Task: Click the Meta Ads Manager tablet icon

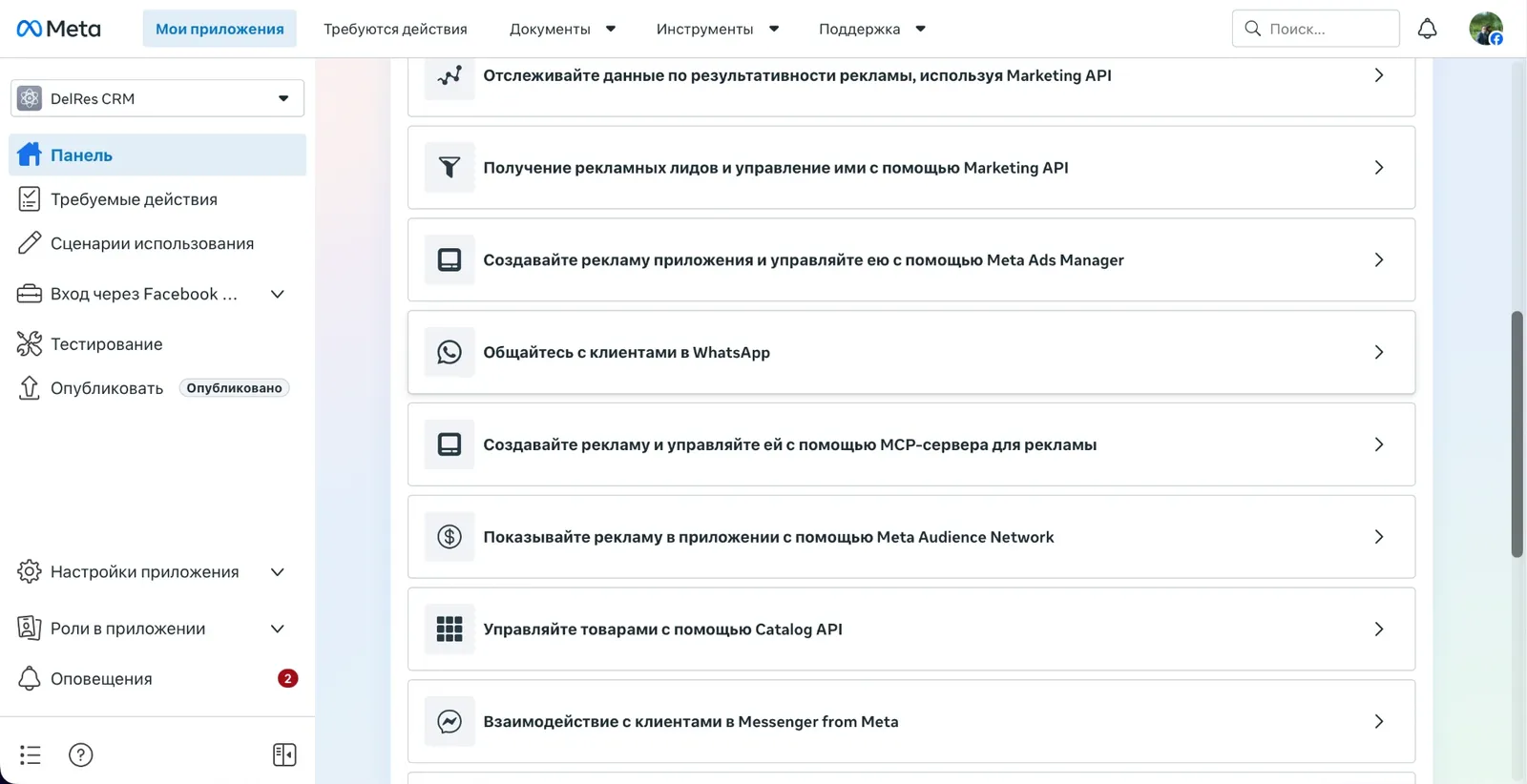Action: [x=450, y=260]
